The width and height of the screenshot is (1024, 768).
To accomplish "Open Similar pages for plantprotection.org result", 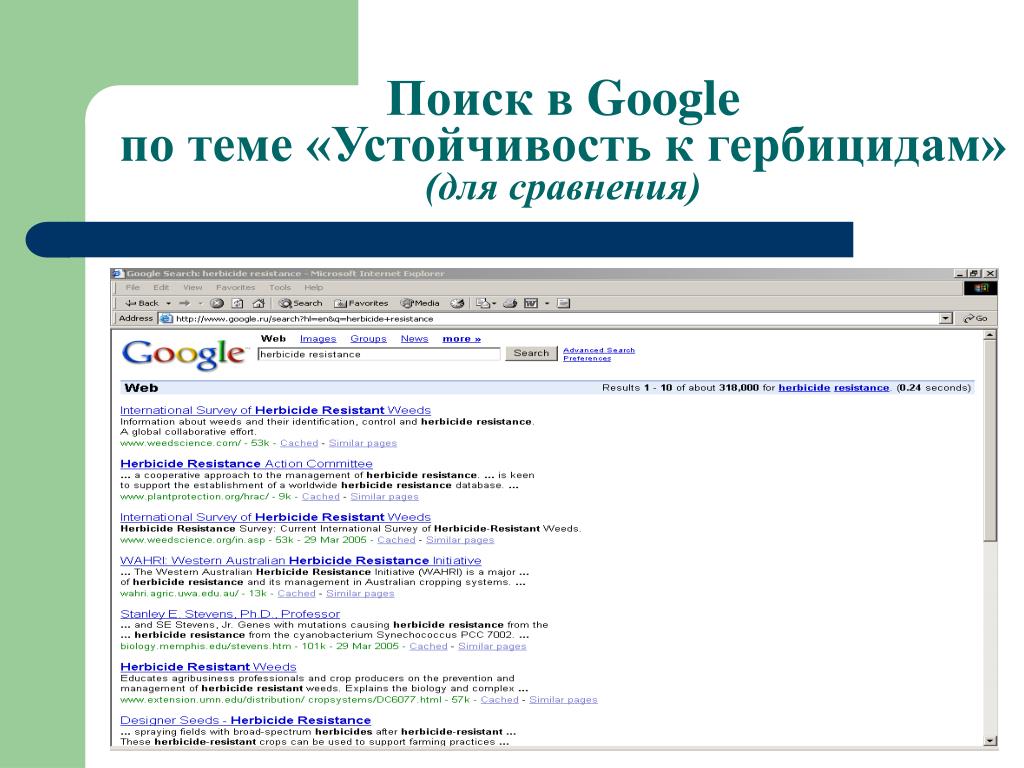I will [384, 497].
